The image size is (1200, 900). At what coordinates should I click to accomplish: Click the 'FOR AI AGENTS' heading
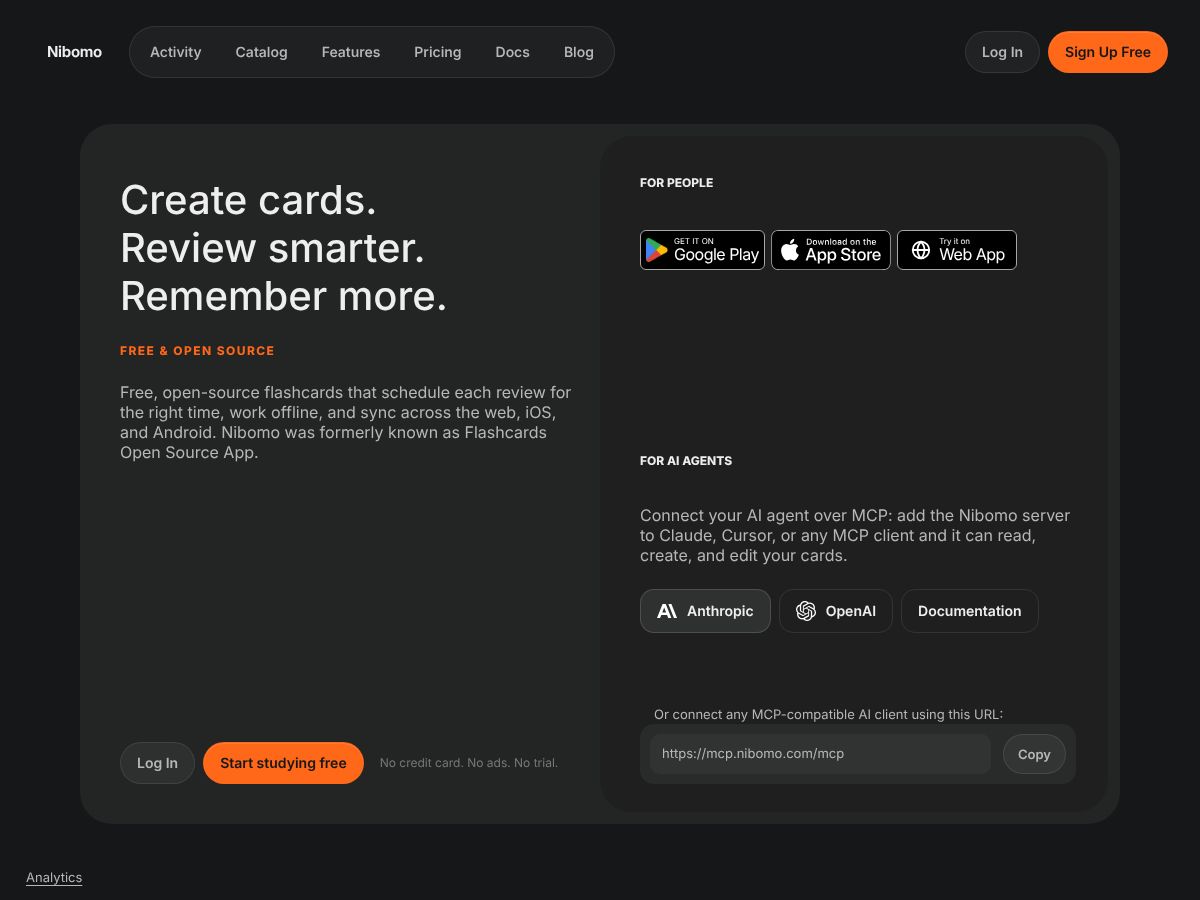(686, 461)
